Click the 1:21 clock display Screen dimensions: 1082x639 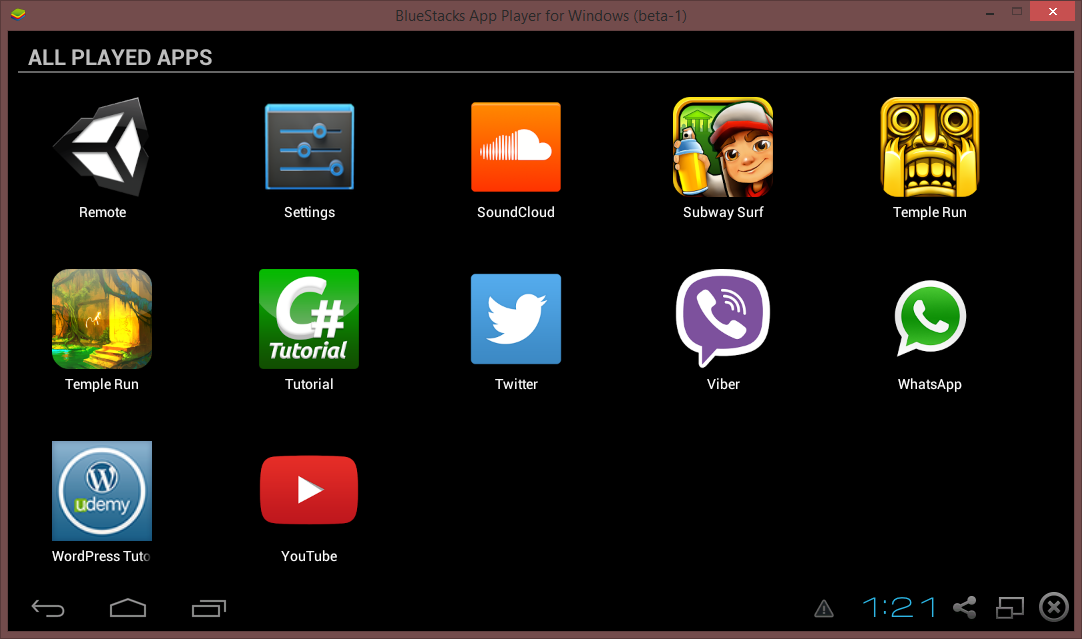pos(899,607)
